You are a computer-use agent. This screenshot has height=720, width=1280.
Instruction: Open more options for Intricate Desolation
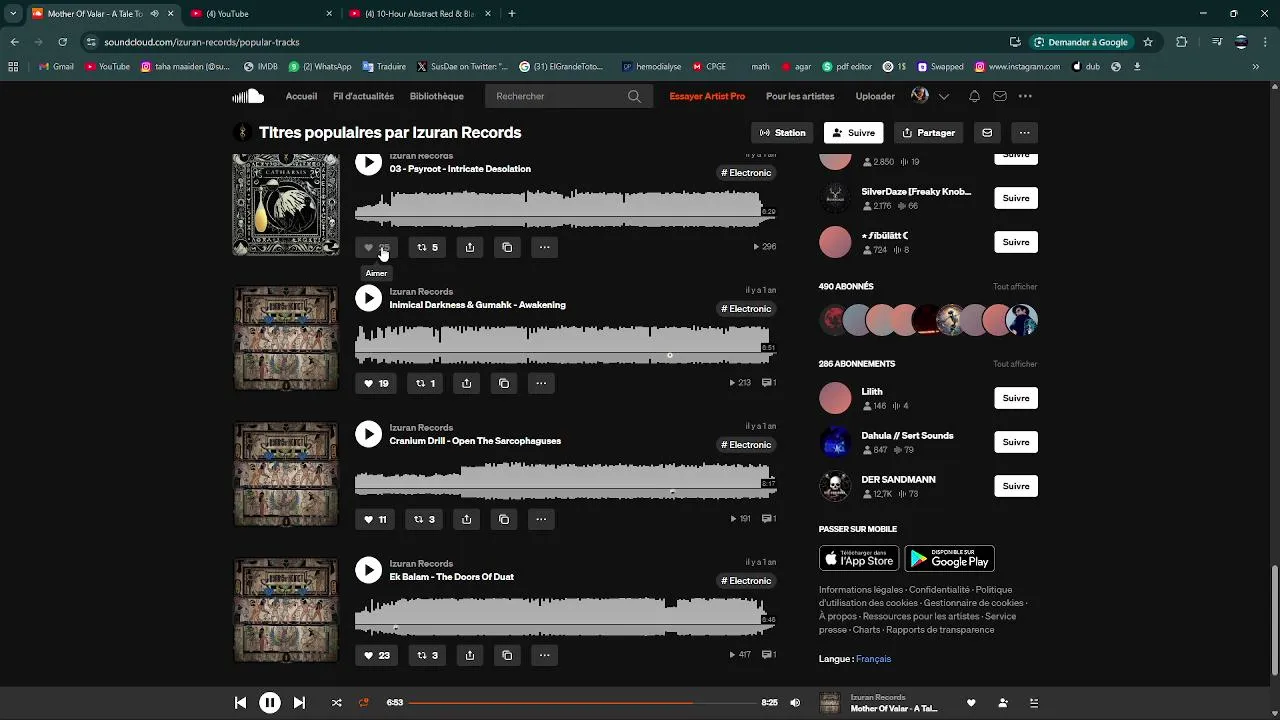point(544,247)
